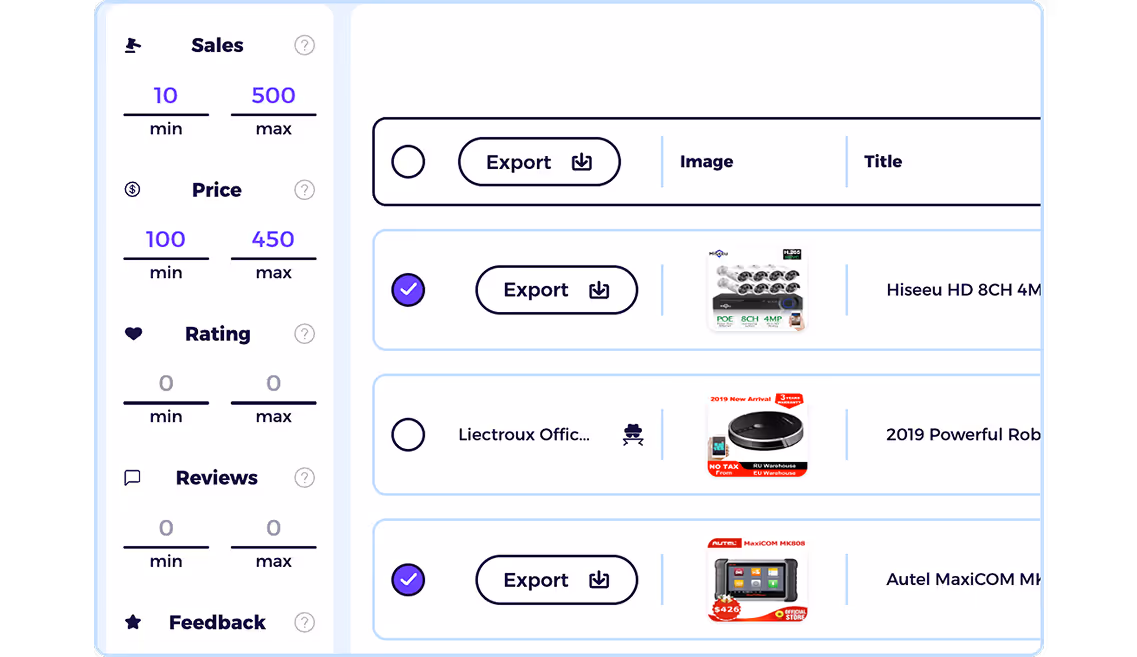Edit the Price min value 100
Image resolution: width=1137 pixels, height=657 pixels.
click(x=166, y=239)
